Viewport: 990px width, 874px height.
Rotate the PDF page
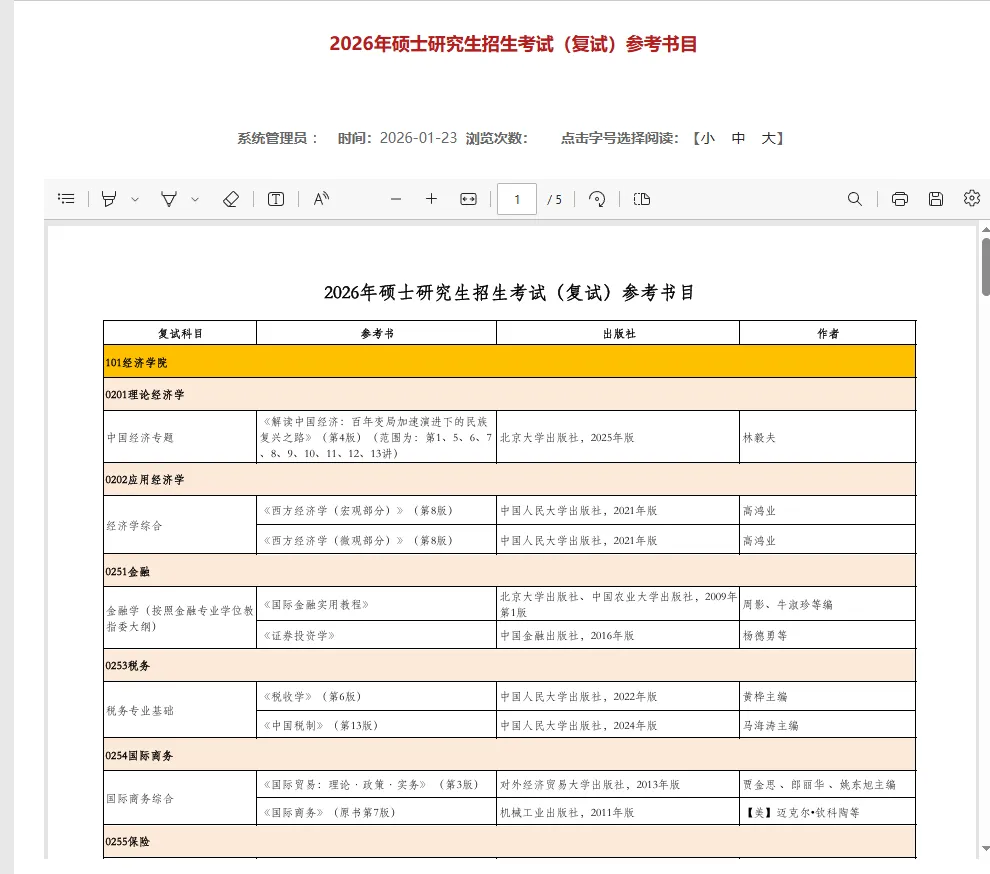tap(597, 199)
